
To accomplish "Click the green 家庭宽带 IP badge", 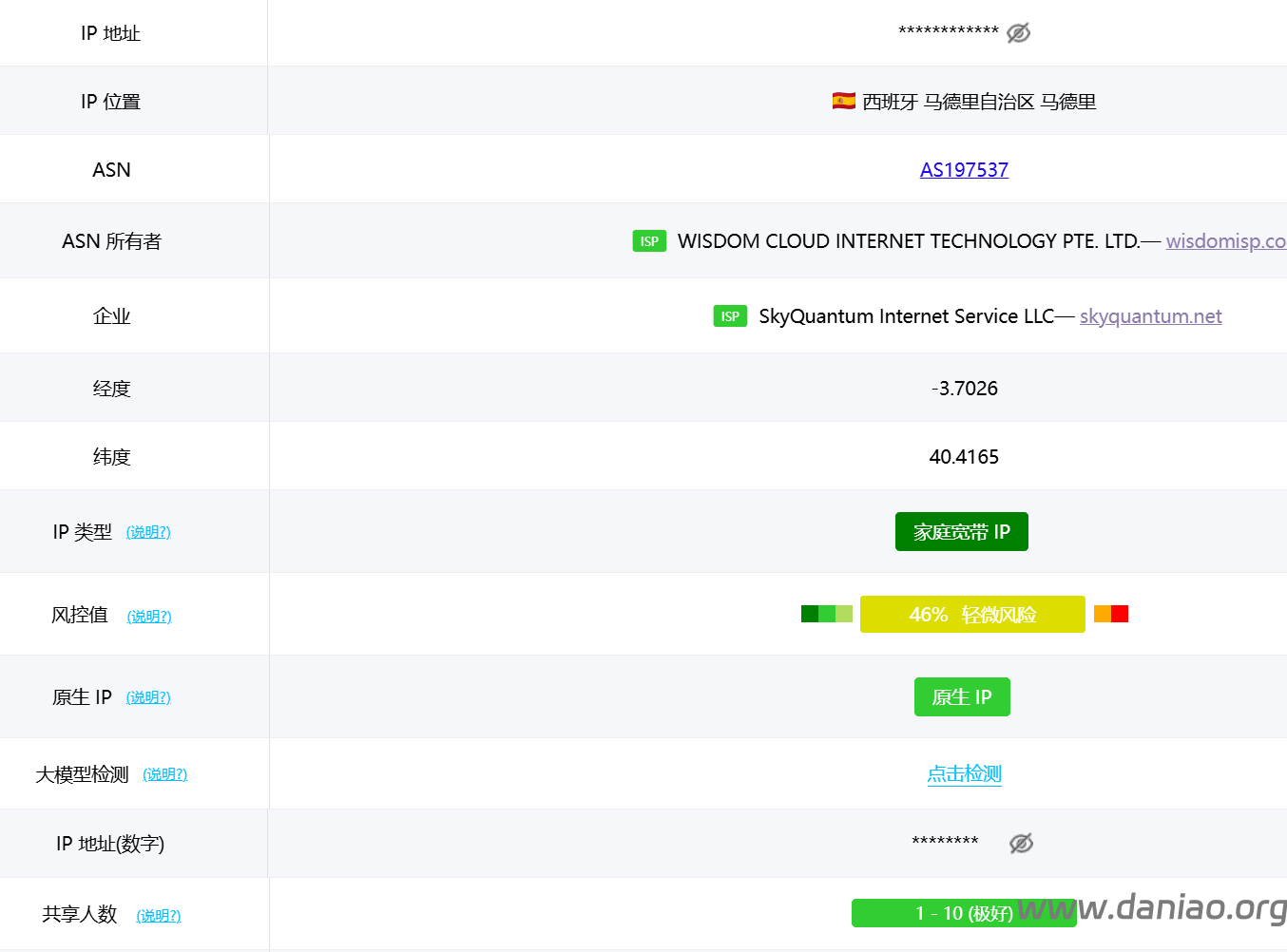I will click(961, 531).
